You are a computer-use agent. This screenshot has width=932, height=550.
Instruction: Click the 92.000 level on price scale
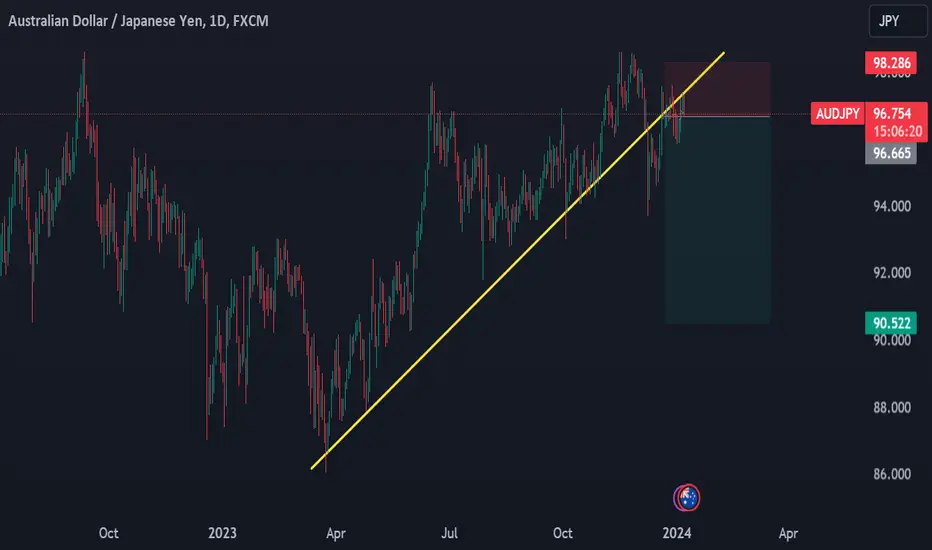pos(892,273)
